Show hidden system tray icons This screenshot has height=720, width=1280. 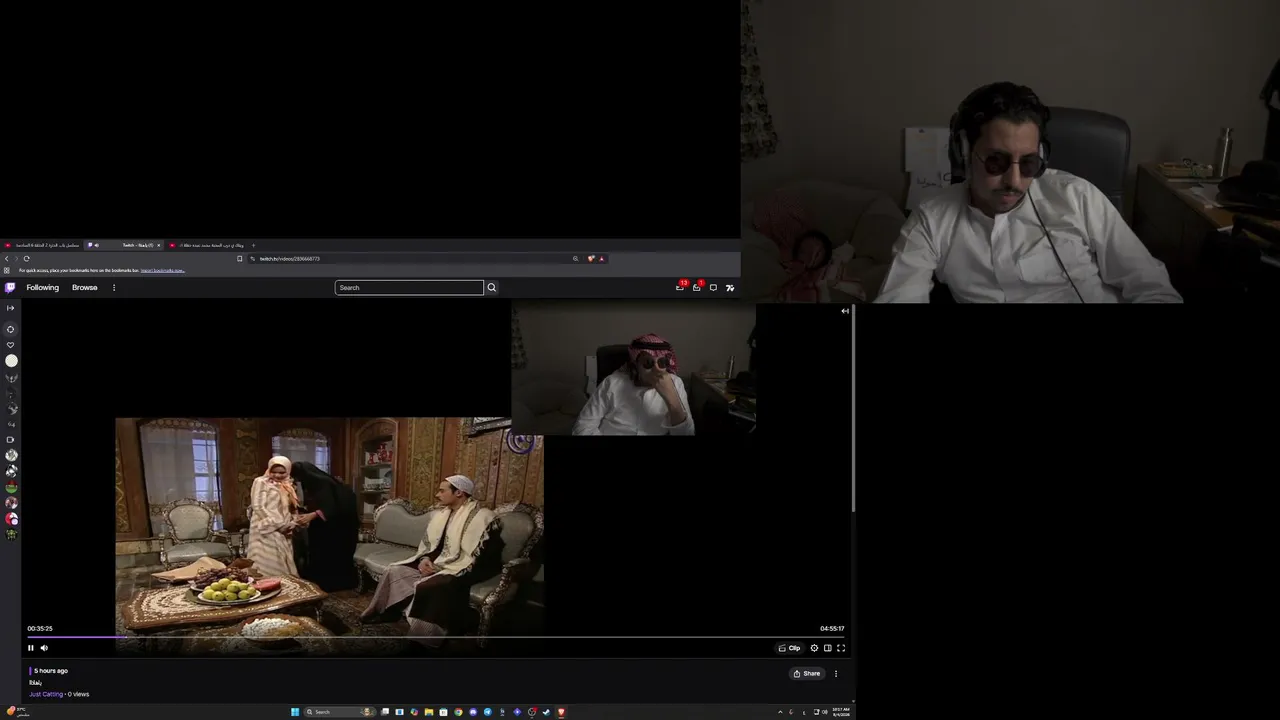[780, 712]
